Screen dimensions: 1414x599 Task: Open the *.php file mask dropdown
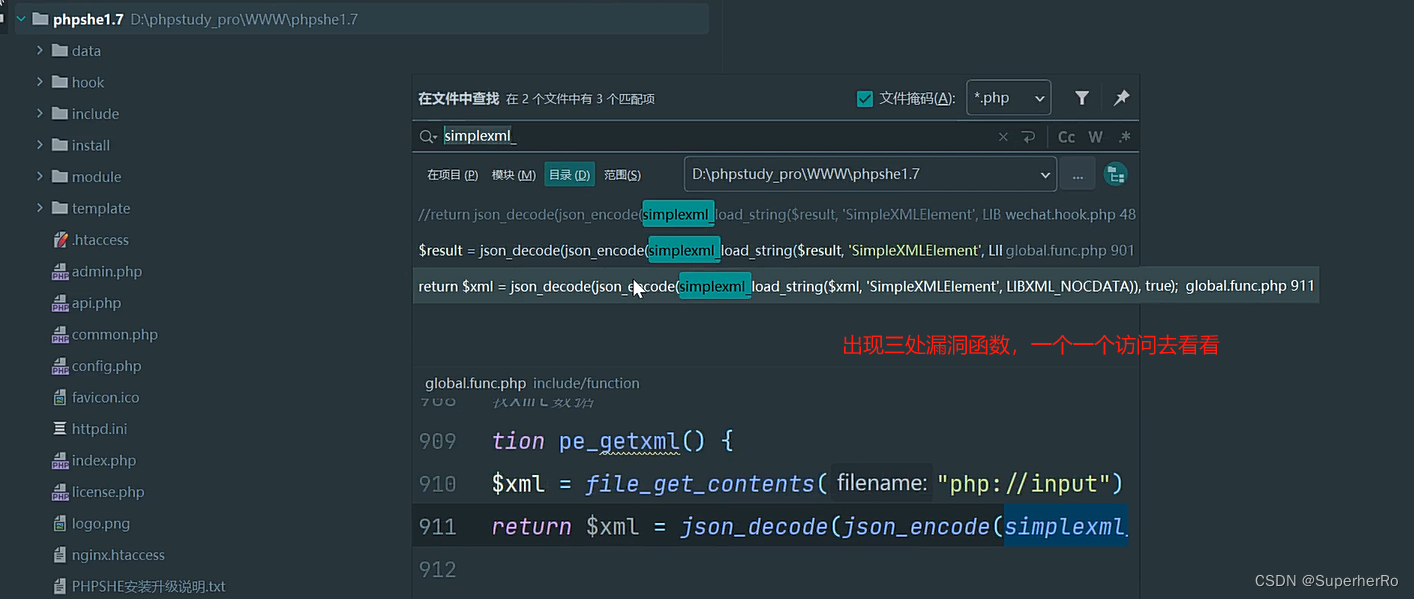(x=1008, y=97)
